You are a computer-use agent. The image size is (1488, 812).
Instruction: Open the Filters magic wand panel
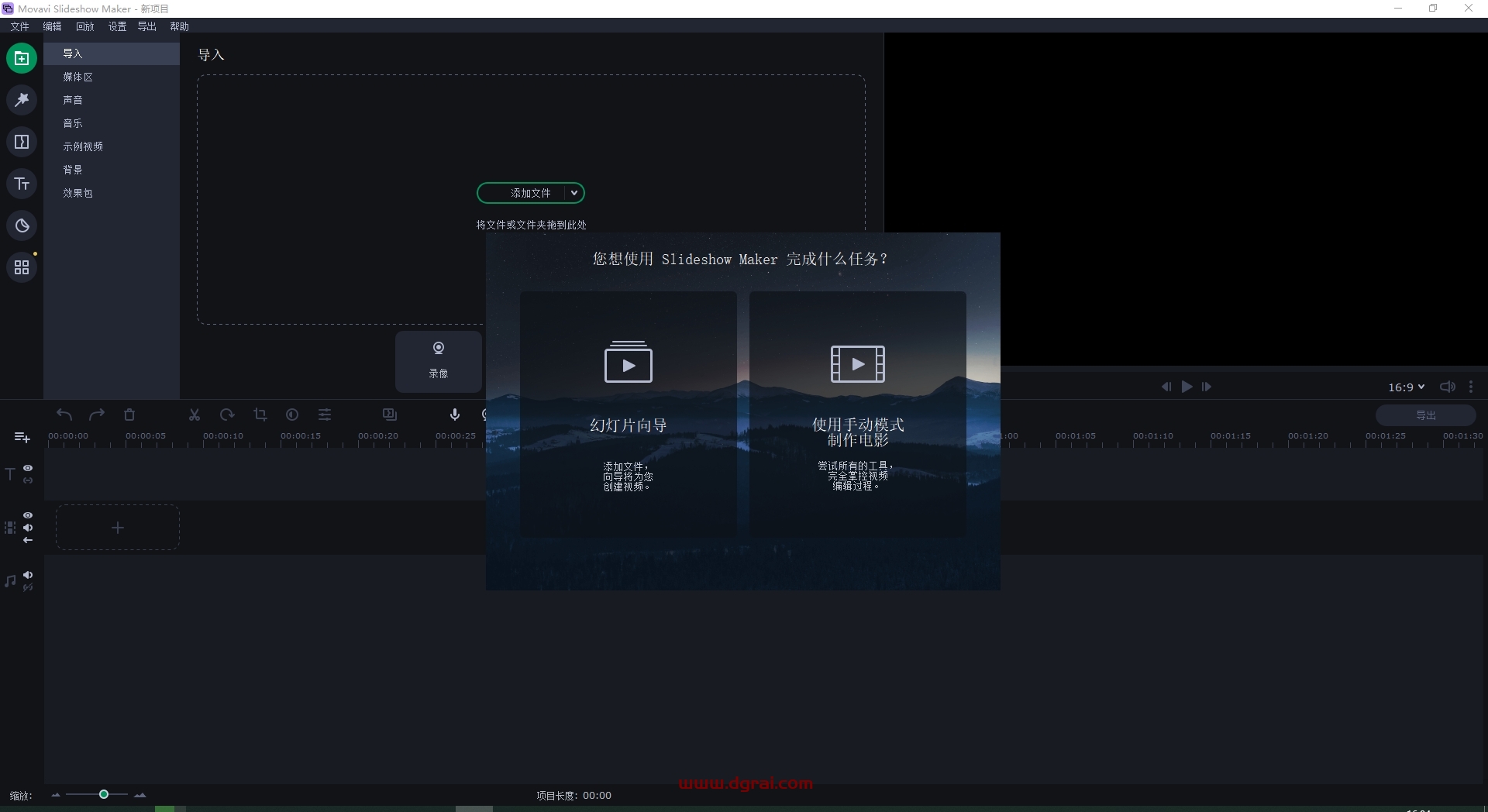[22, 100]
